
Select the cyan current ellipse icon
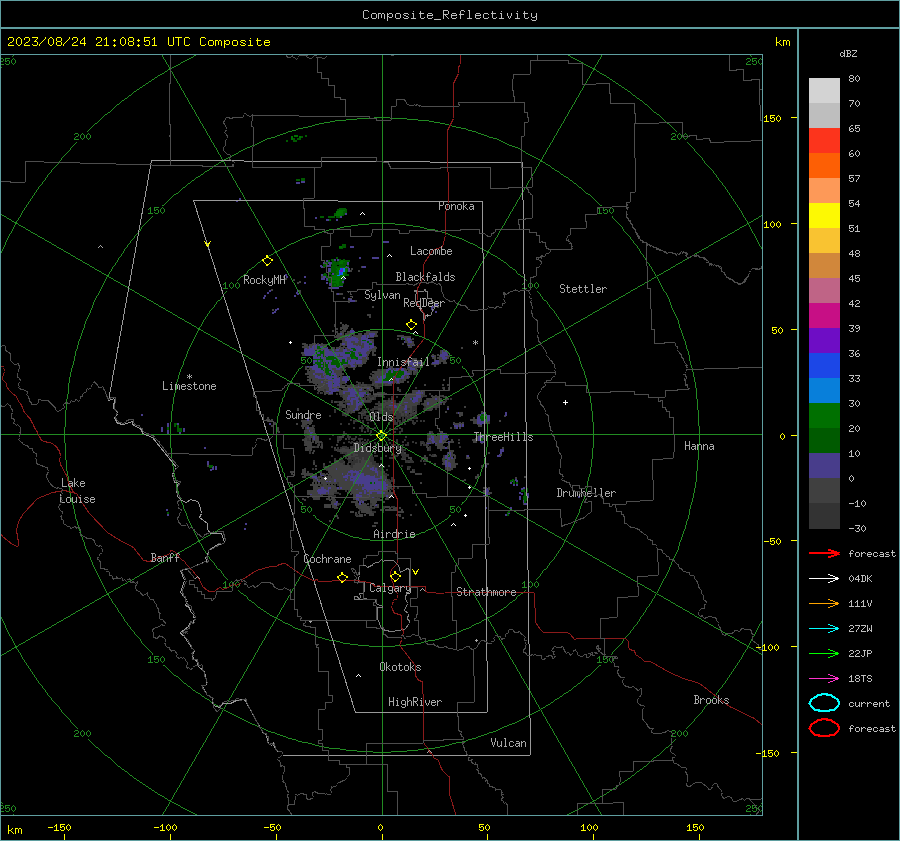pos(824,703)
